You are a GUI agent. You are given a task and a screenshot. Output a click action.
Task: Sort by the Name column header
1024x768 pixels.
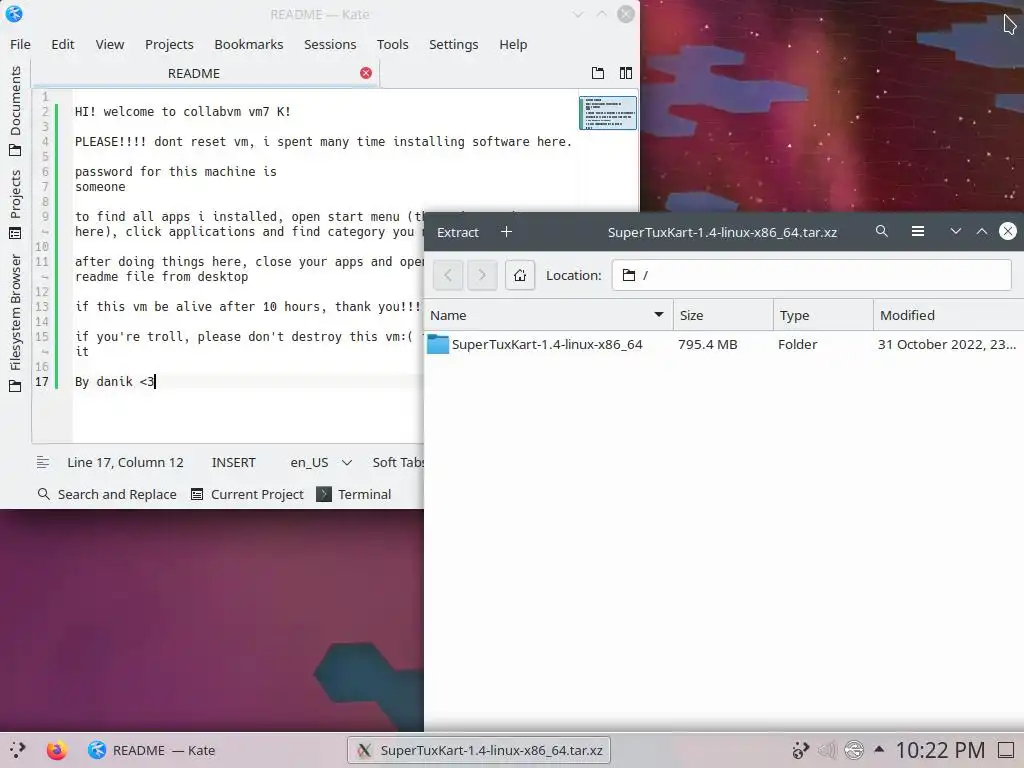pyautogui.click(x=549, y=315)
